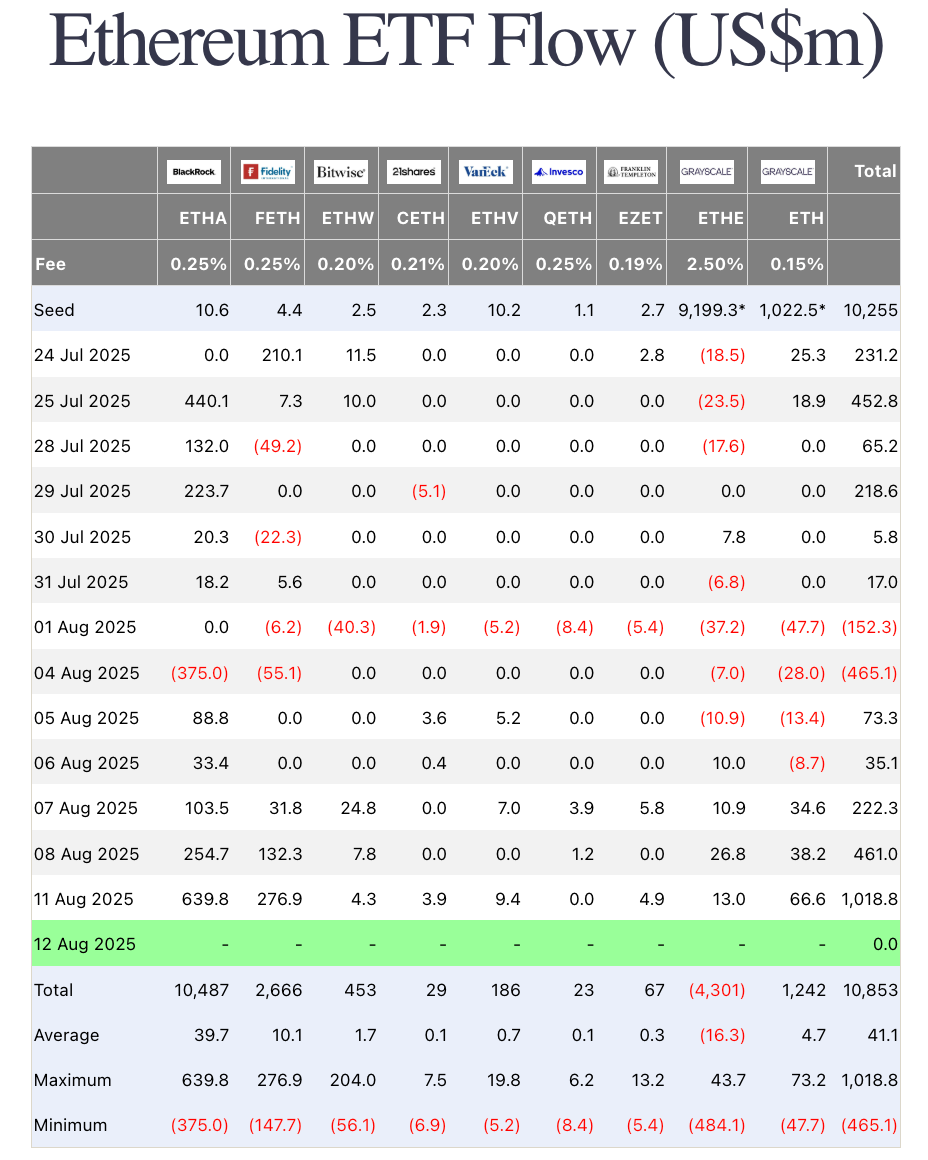Image resolution: width=928 pixels, height=1160 pixels.
Task: Select the Bitwise logo
Action: 340,172
